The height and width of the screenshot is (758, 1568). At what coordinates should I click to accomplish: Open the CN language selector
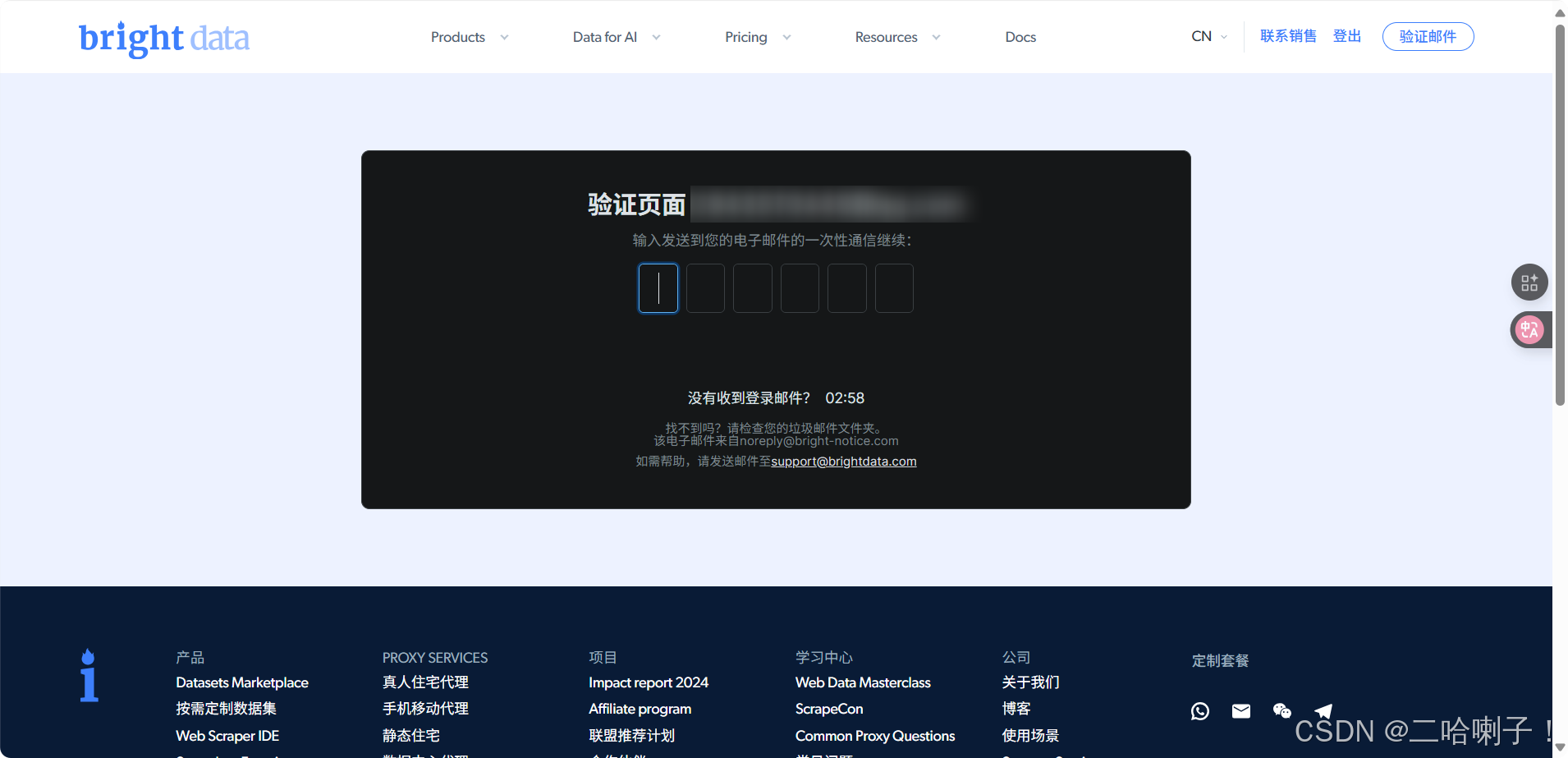click(x=1209, y=36)
